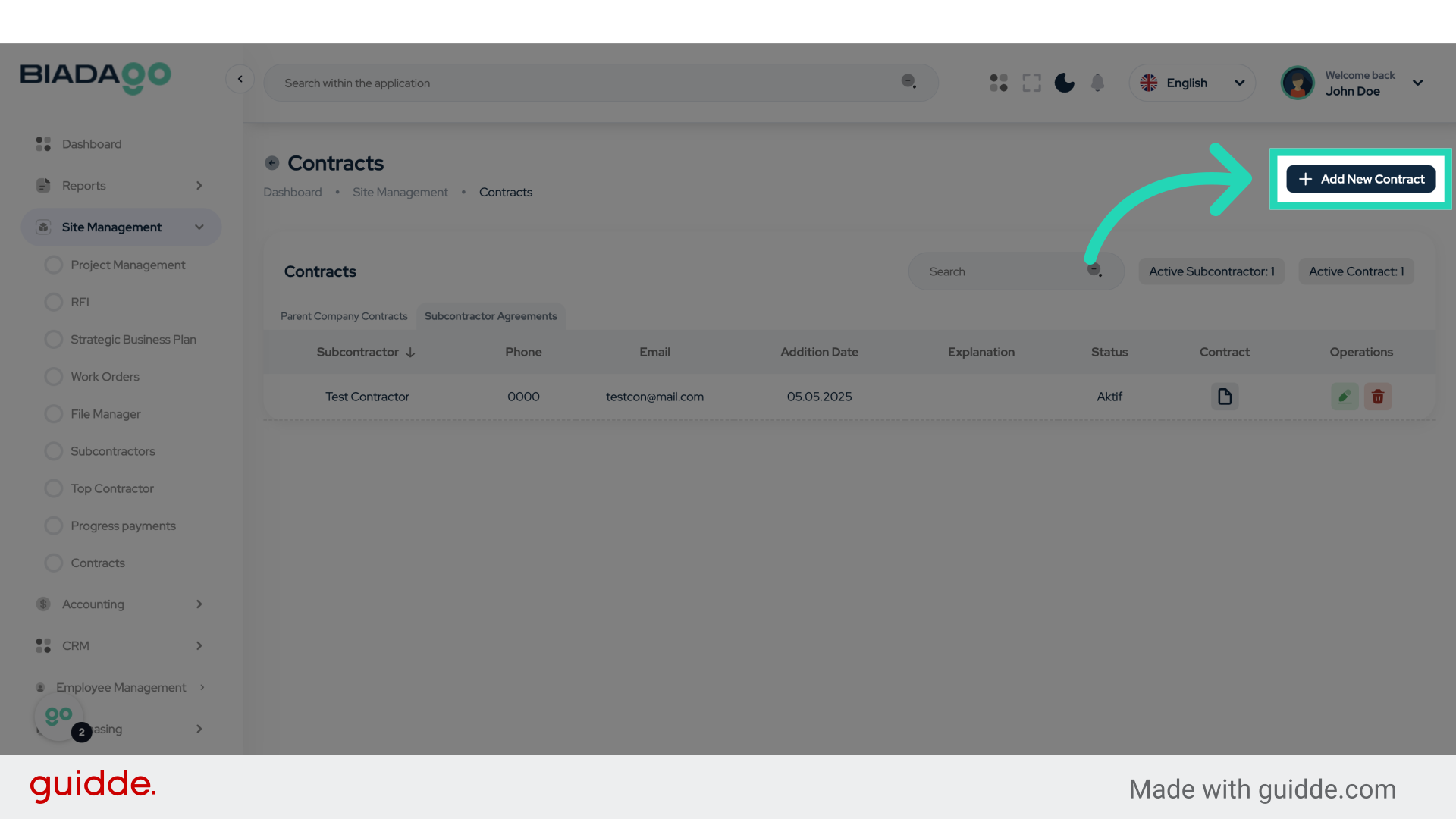Enter fullscreen using the expand icon
Image resolution: width=1456 pixels, height=819 pixels.
[1031, 83]
